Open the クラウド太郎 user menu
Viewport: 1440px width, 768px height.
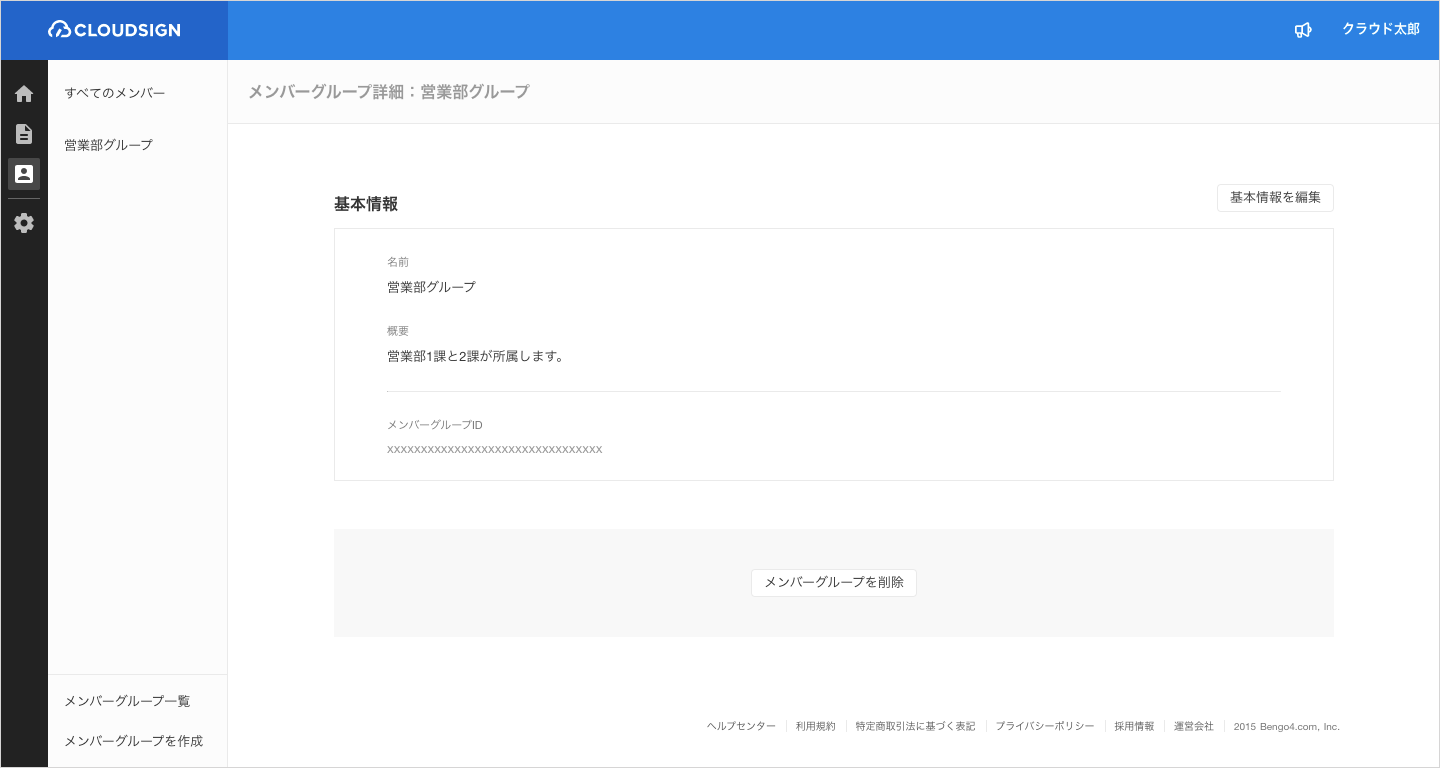click(1380, 30)
